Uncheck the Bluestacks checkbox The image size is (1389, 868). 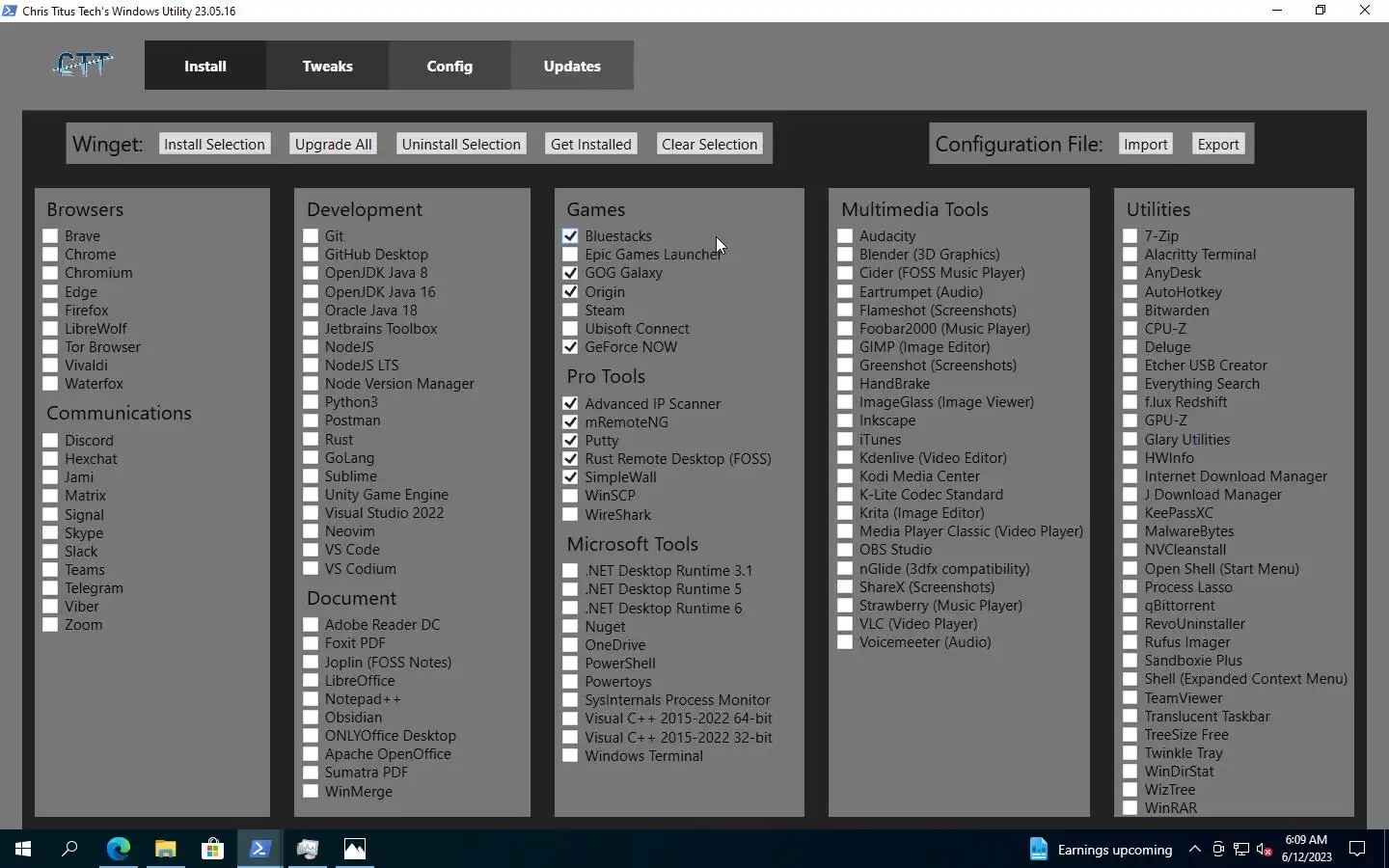(570, 236)
